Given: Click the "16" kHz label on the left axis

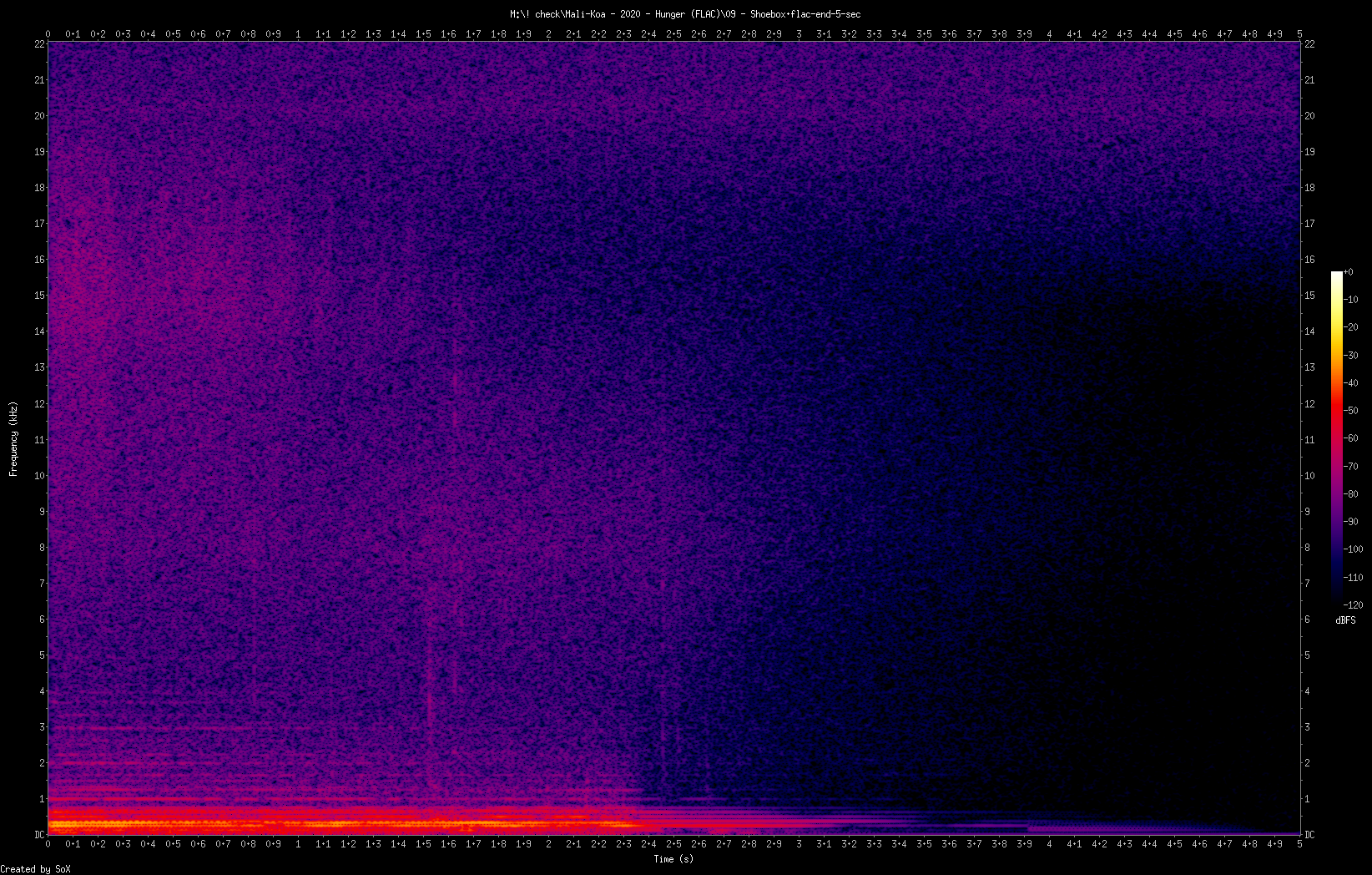Looking at the screenshot, I should (39, 260).
